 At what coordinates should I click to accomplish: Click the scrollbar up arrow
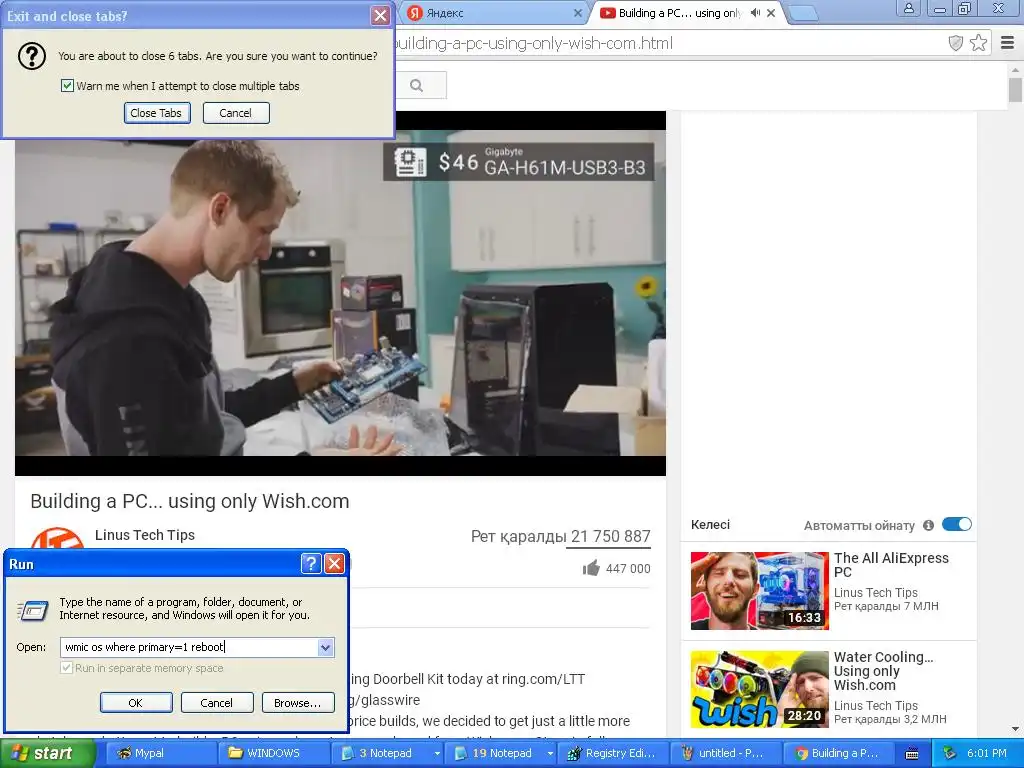click(1015, 69)
